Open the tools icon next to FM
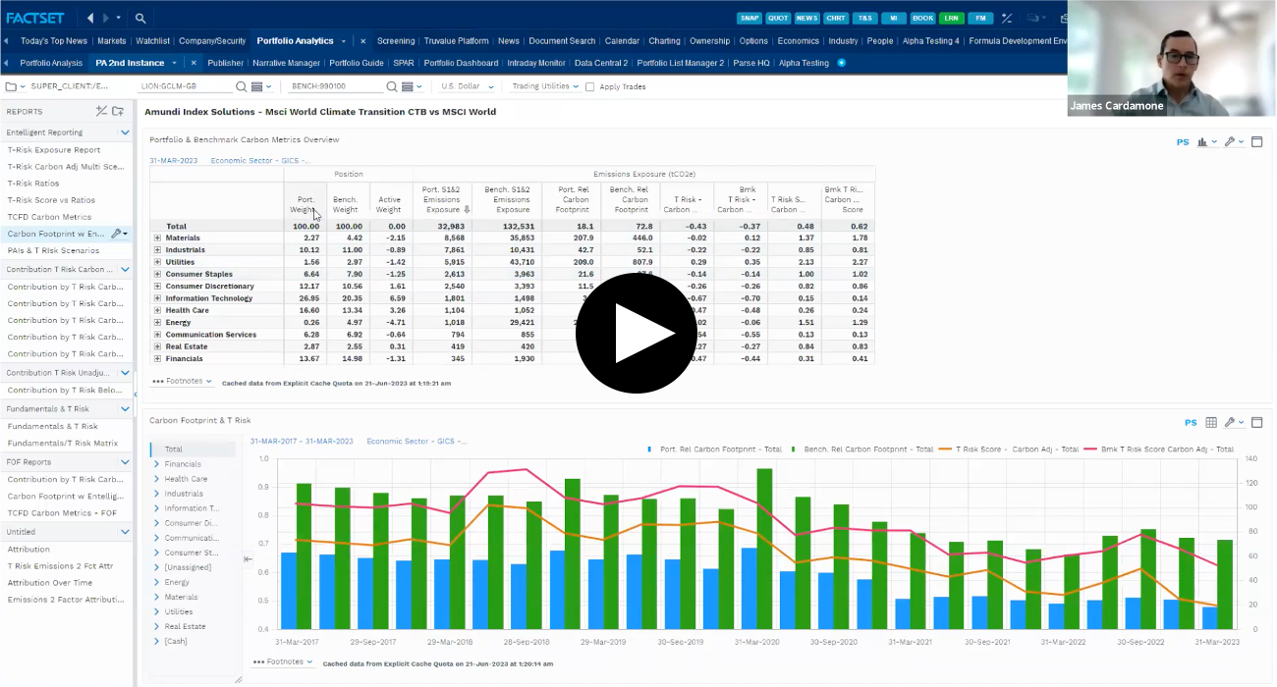The height and width of the screenshot is (687, 1277). 1007,18
